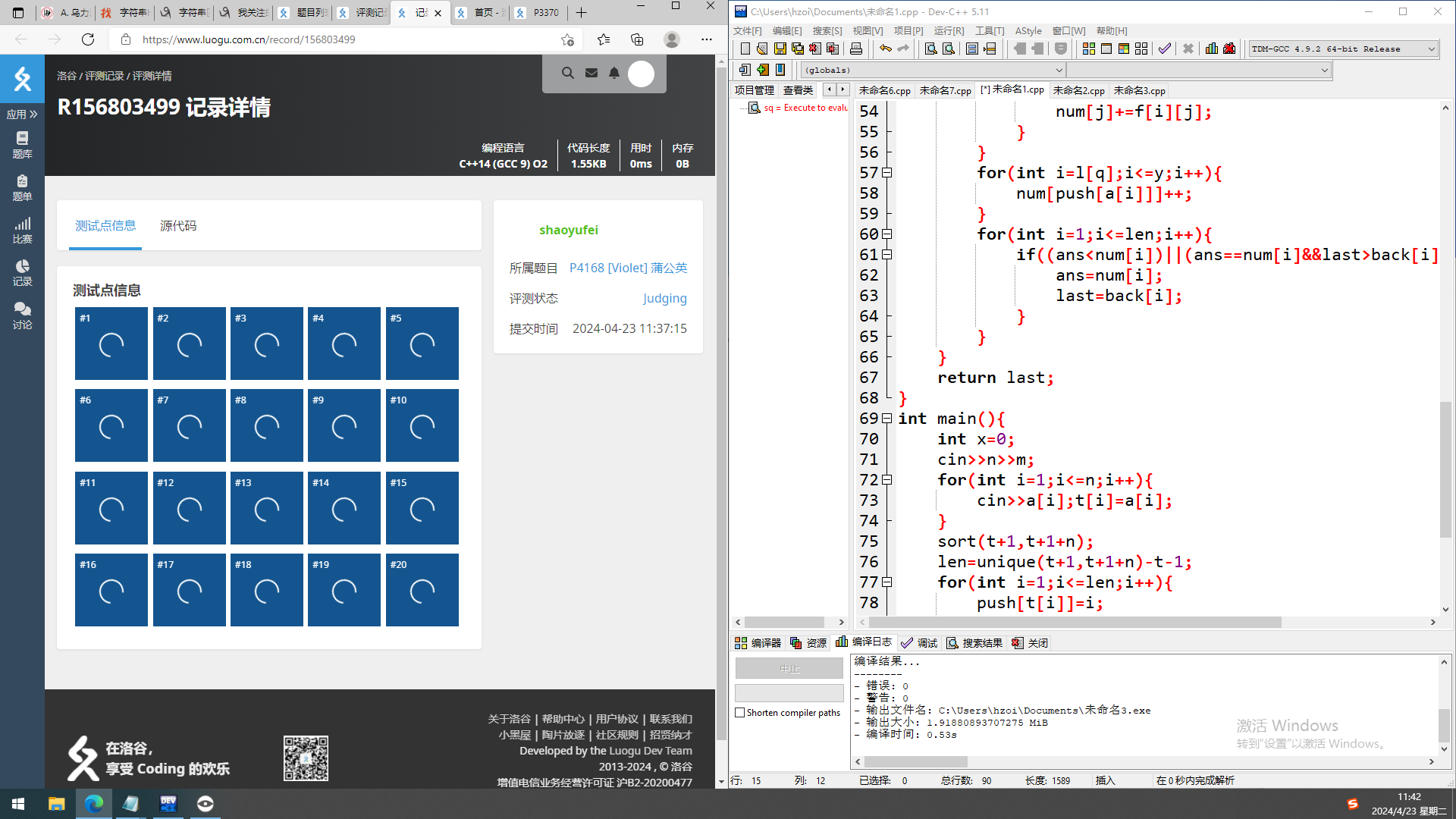Switch to the 未命名6.cpp editor tab
This screenshot has height=819, width=1456.
pyautogui.click(x=884, y=90)
